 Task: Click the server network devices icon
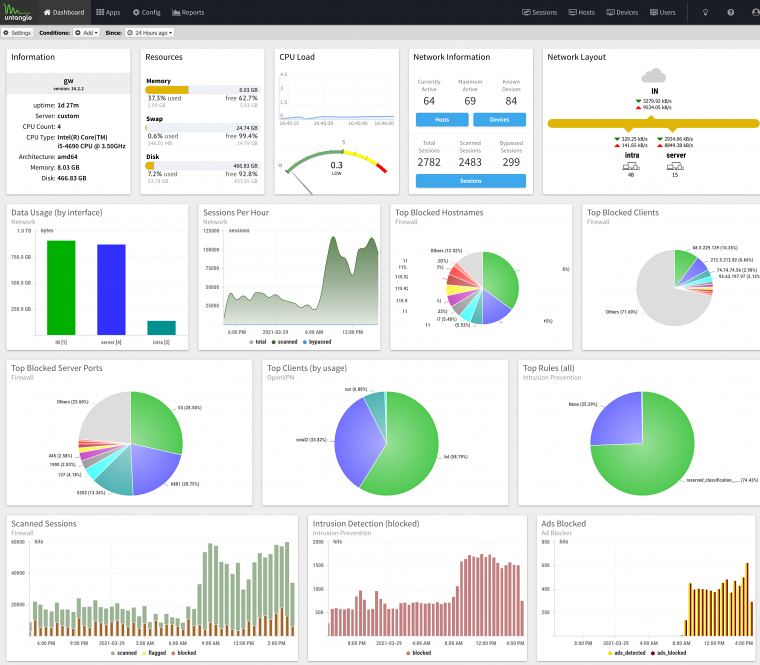(x=675, y=166)
